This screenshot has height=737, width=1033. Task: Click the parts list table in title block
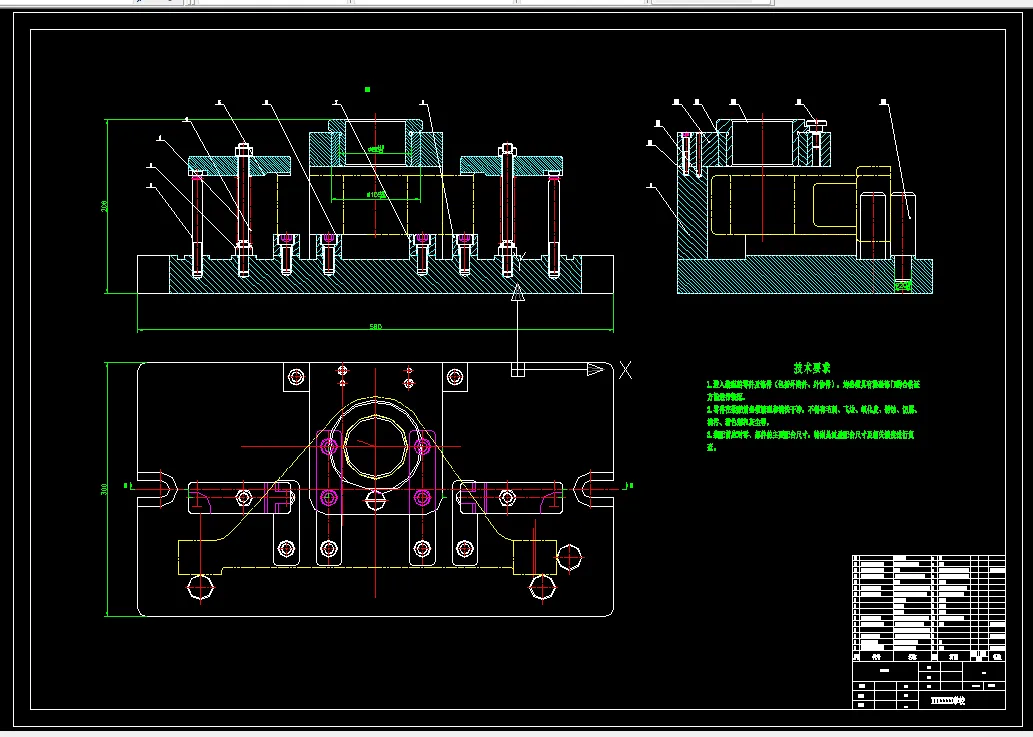click(929, 608)
